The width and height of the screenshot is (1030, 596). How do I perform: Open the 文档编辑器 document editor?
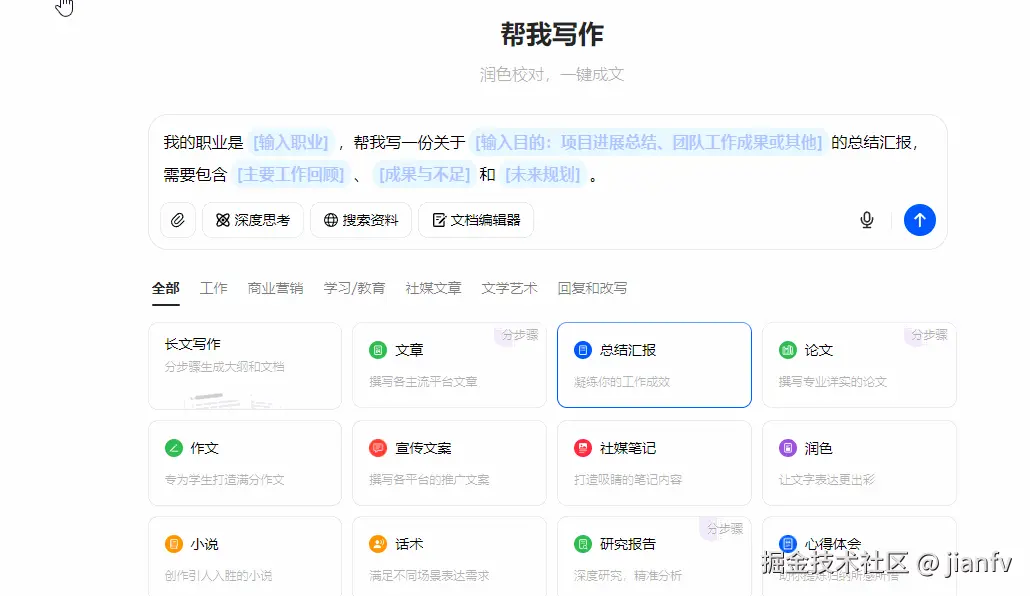tap(476, 220)
